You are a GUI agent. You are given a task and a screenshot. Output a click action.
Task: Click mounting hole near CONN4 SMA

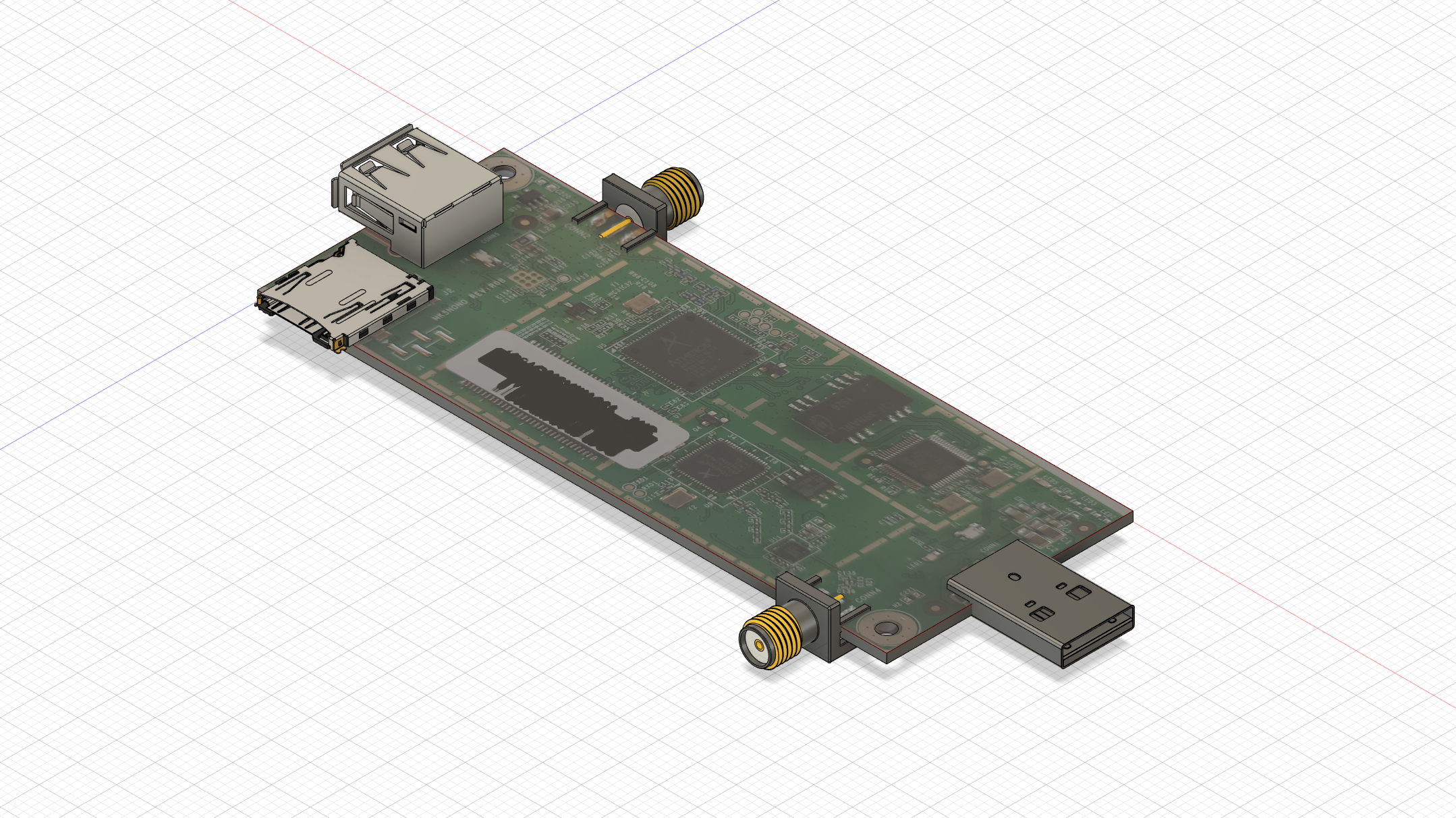886,629
